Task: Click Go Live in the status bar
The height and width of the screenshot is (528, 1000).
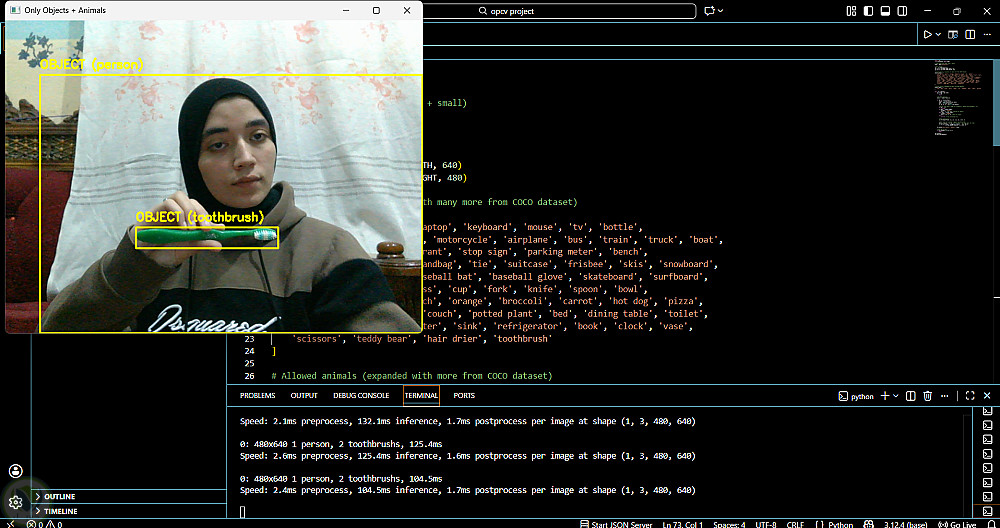Action: [958, 524]
